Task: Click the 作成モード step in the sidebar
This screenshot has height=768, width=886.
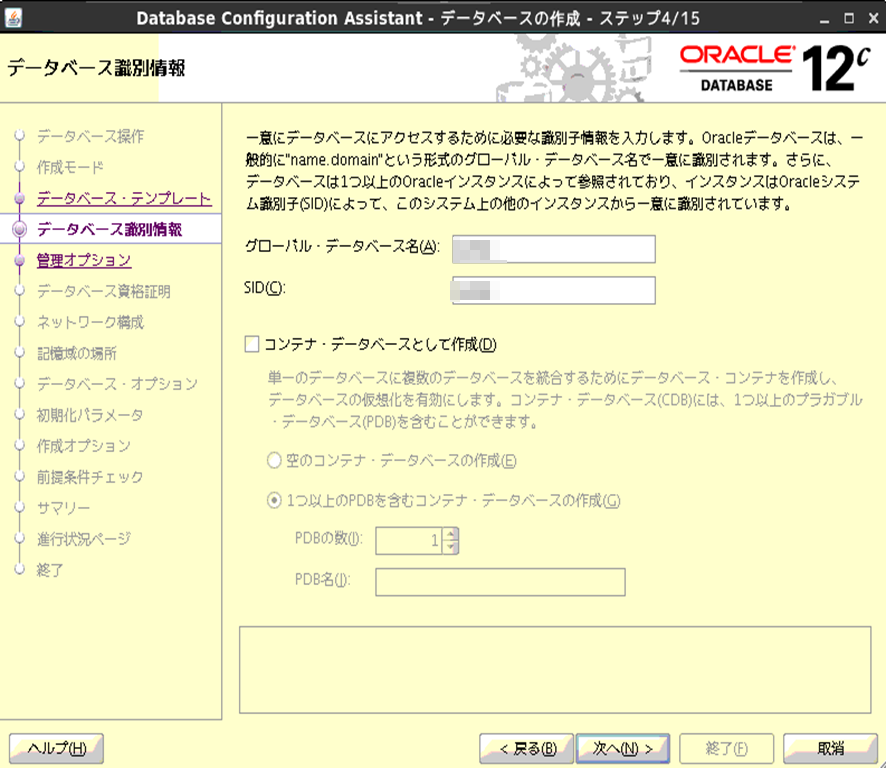Action: click(70, 167)
